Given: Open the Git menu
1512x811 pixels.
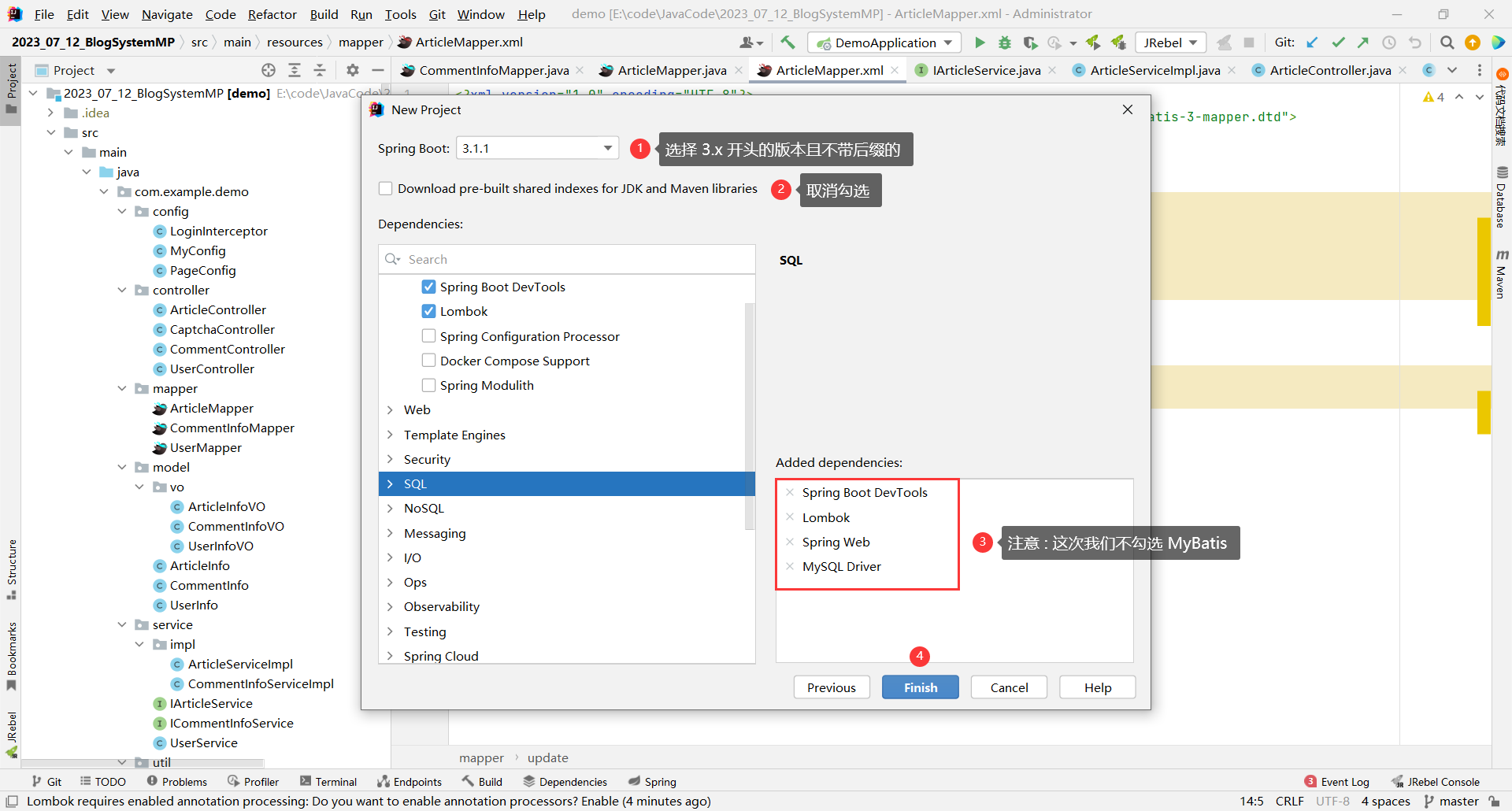Looking at the screenshot, I should (x=437, y=14).
